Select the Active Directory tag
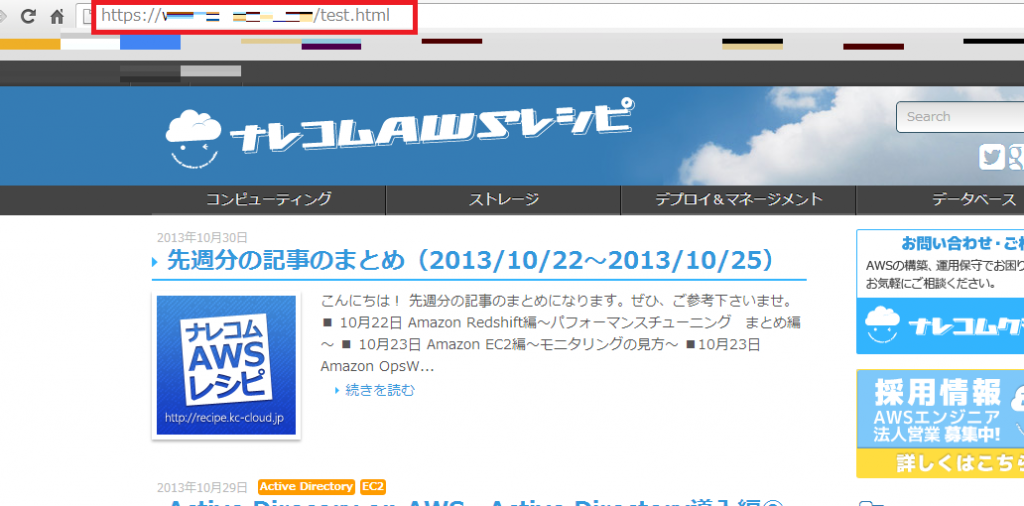Image resolution: width=1024 pixels, height=506 pixels. tap(306, 487)
